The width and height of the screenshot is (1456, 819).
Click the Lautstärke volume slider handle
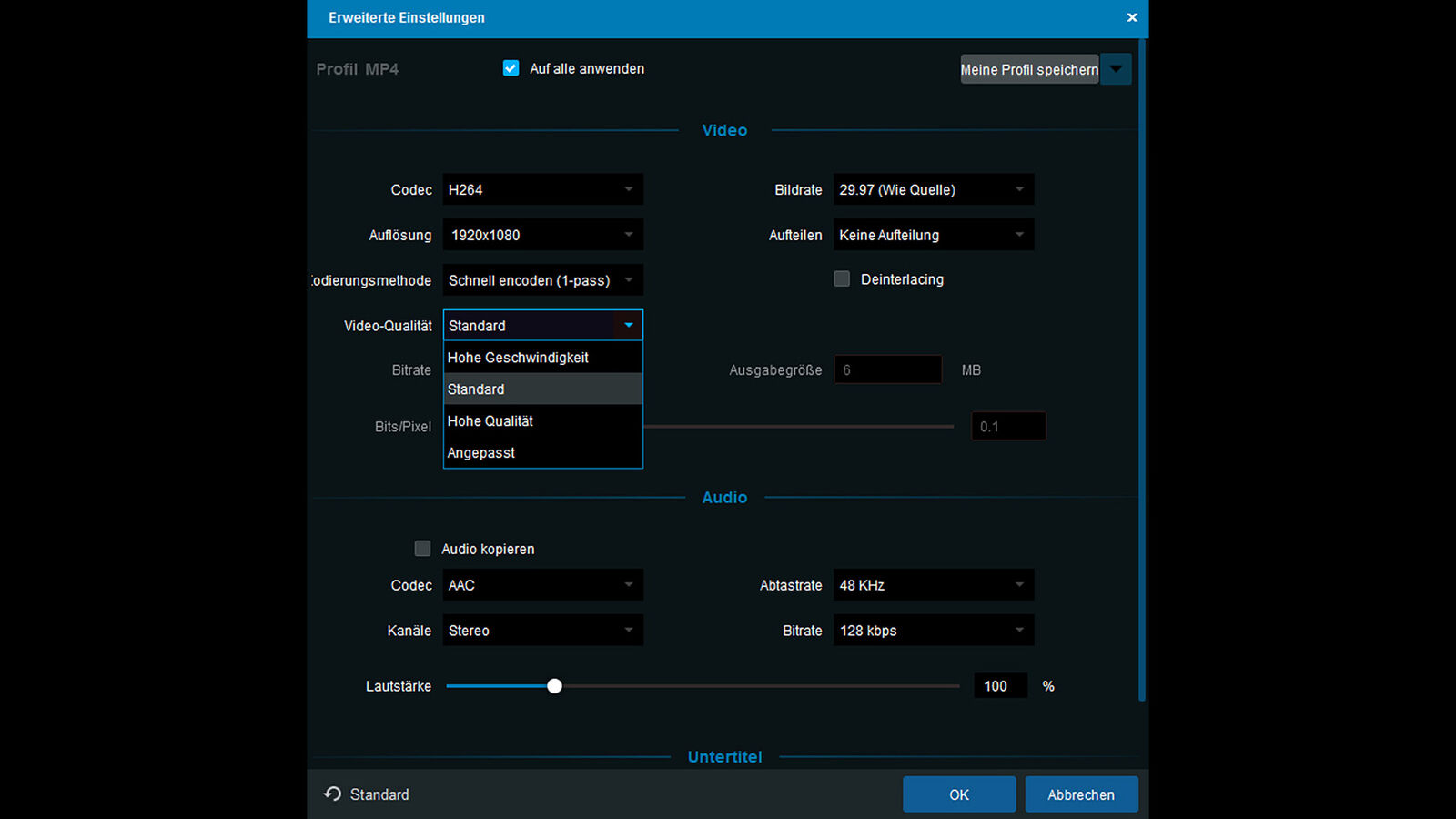(x=555, y=685)
